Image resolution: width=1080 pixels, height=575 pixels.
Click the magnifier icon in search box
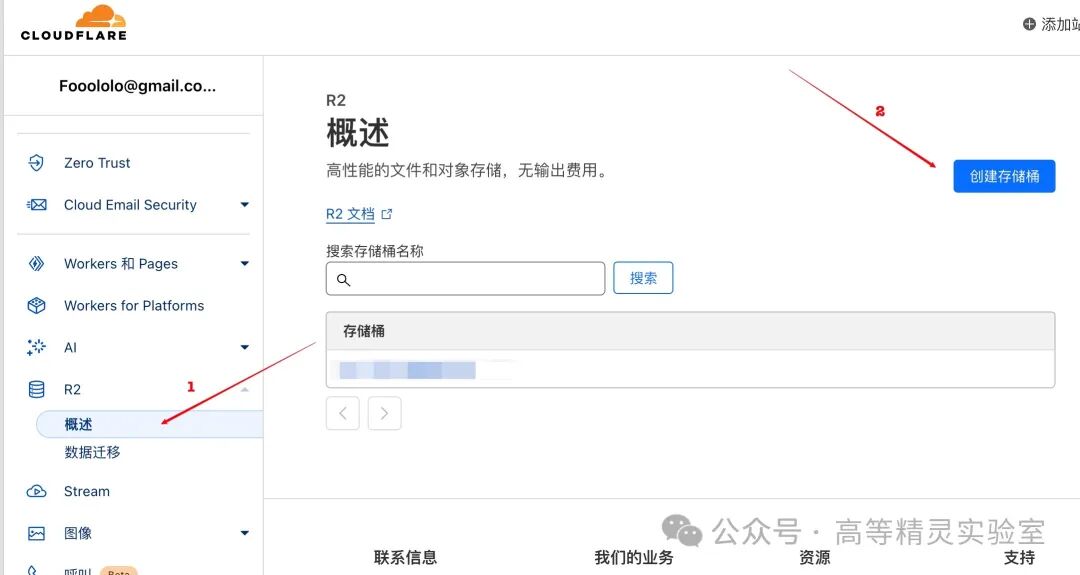tap(343, 280)
